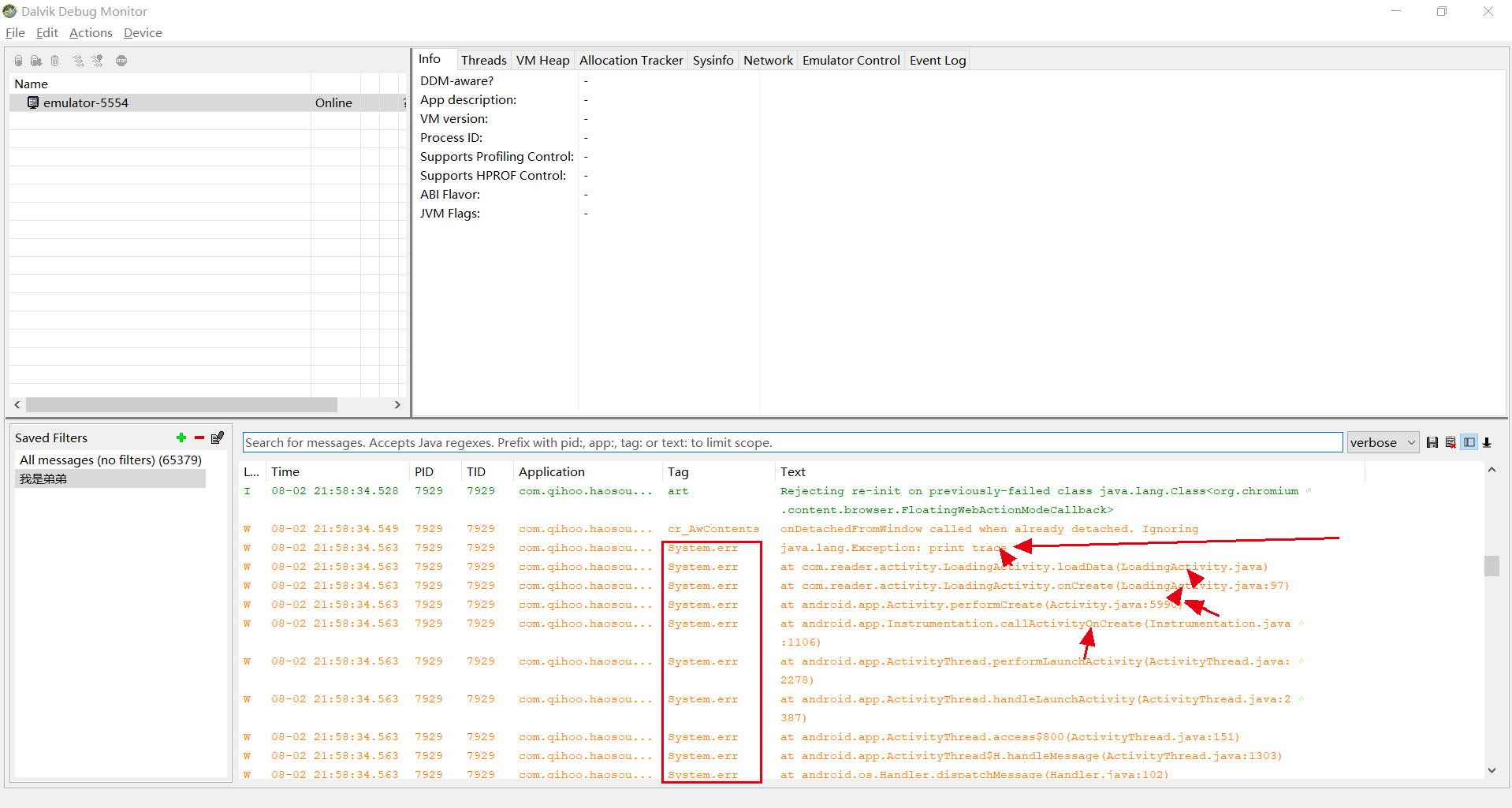
Task: Clear the logcat log
Action: coord(1451,443)
